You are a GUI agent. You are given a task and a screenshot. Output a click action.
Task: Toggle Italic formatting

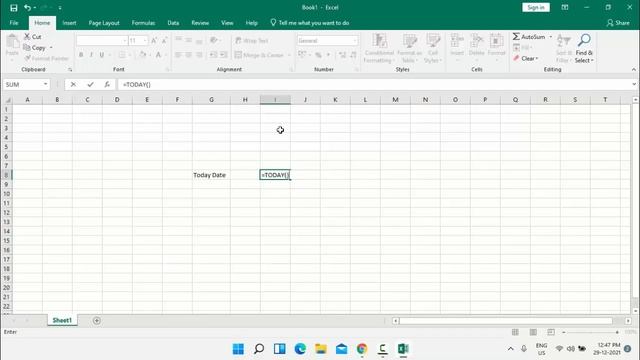pyautogui.click(x=91, y=55)
